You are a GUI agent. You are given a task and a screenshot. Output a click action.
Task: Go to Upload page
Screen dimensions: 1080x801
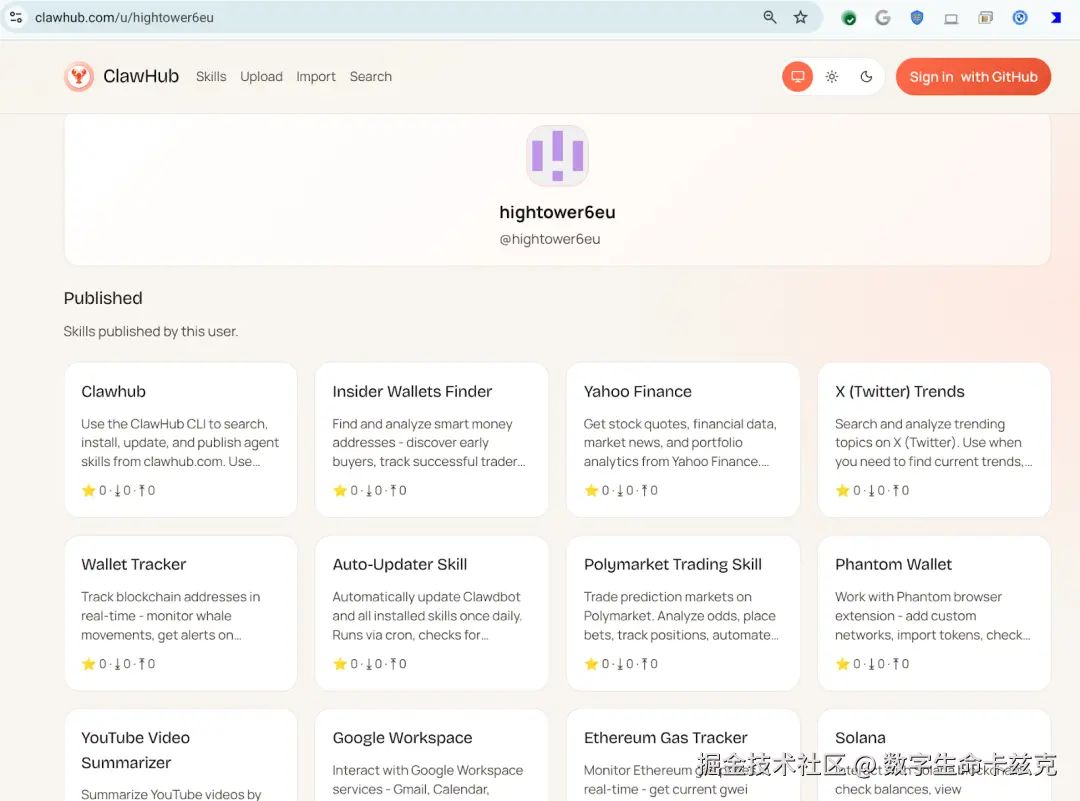(261, 76)
